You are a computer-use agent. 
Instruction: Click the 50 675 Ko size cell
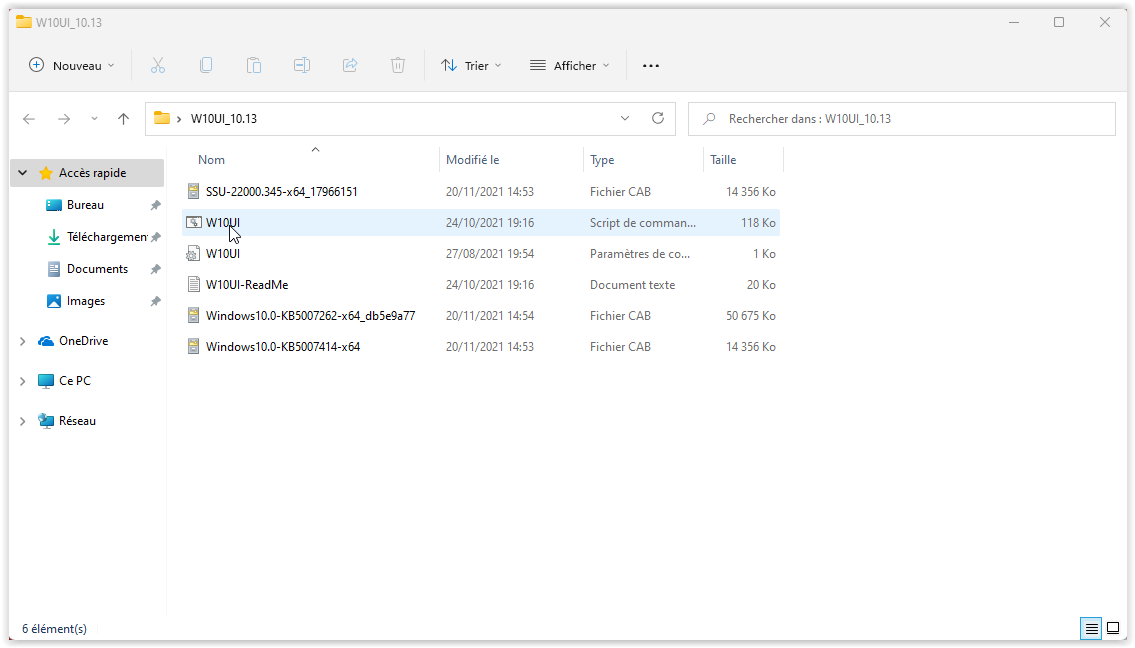pos(751,316)
